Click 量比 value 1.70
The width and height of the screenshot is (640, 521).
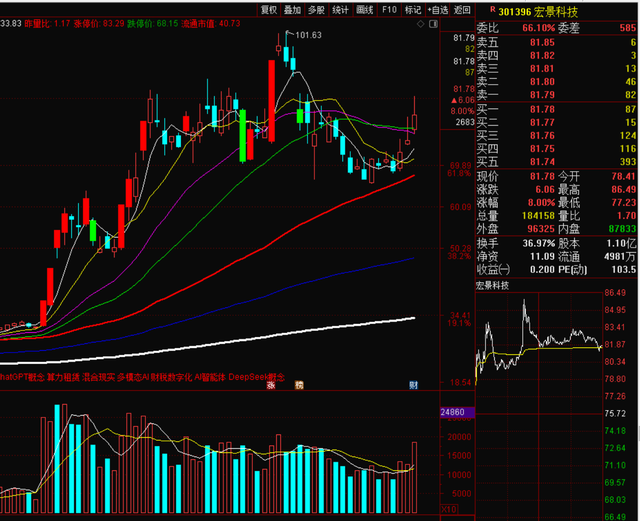pyautogui.click(x=627, y=216)
